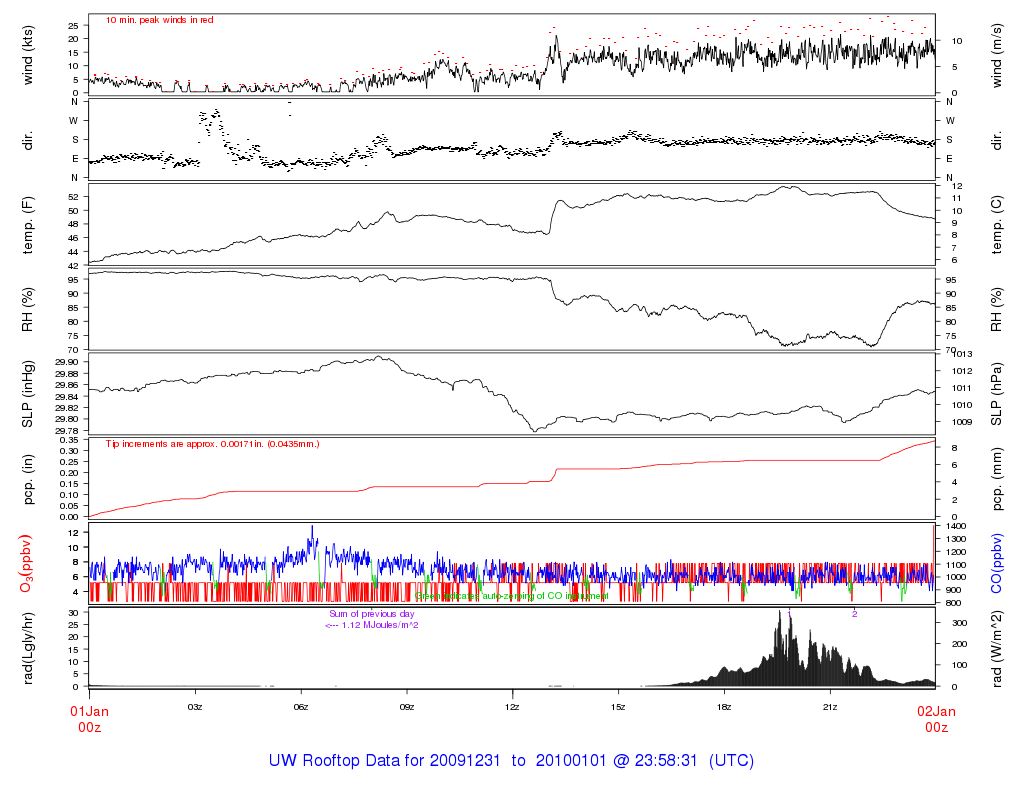Select the "wind (kts)" axis label

pos(27,55)
